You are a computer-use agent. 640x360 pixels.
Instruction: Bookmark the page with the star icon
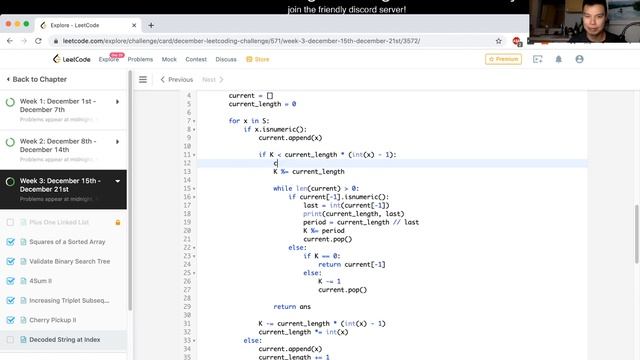coord(498,41)
